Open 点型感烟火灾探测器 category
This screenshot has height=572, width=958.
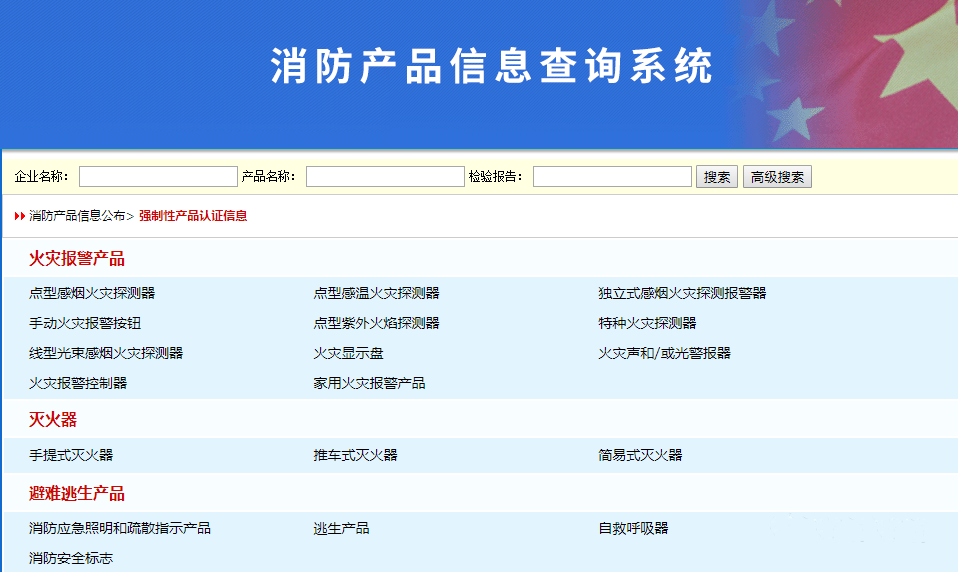(x=92, y=293)
